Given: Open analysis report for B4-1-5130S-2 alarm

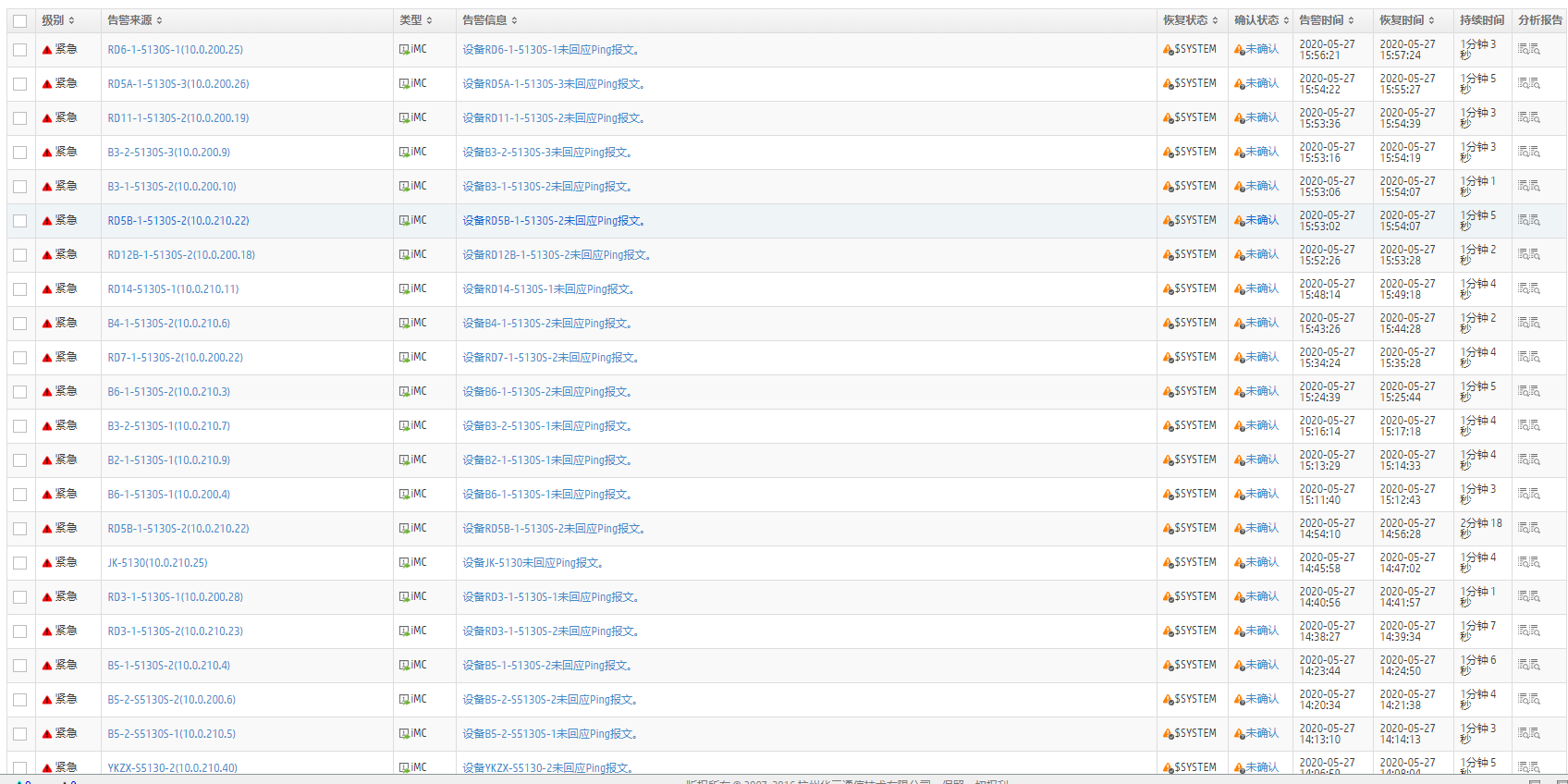Looking at the screenshot, I should (1528, 323).
